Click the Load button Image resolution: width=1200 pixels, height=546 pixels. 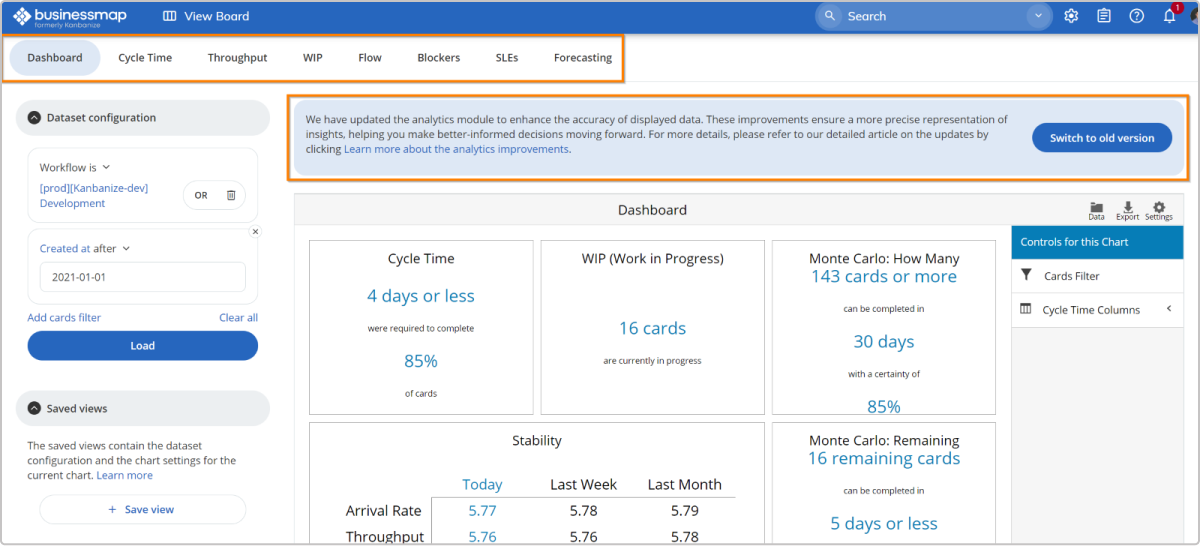point(142,346)
